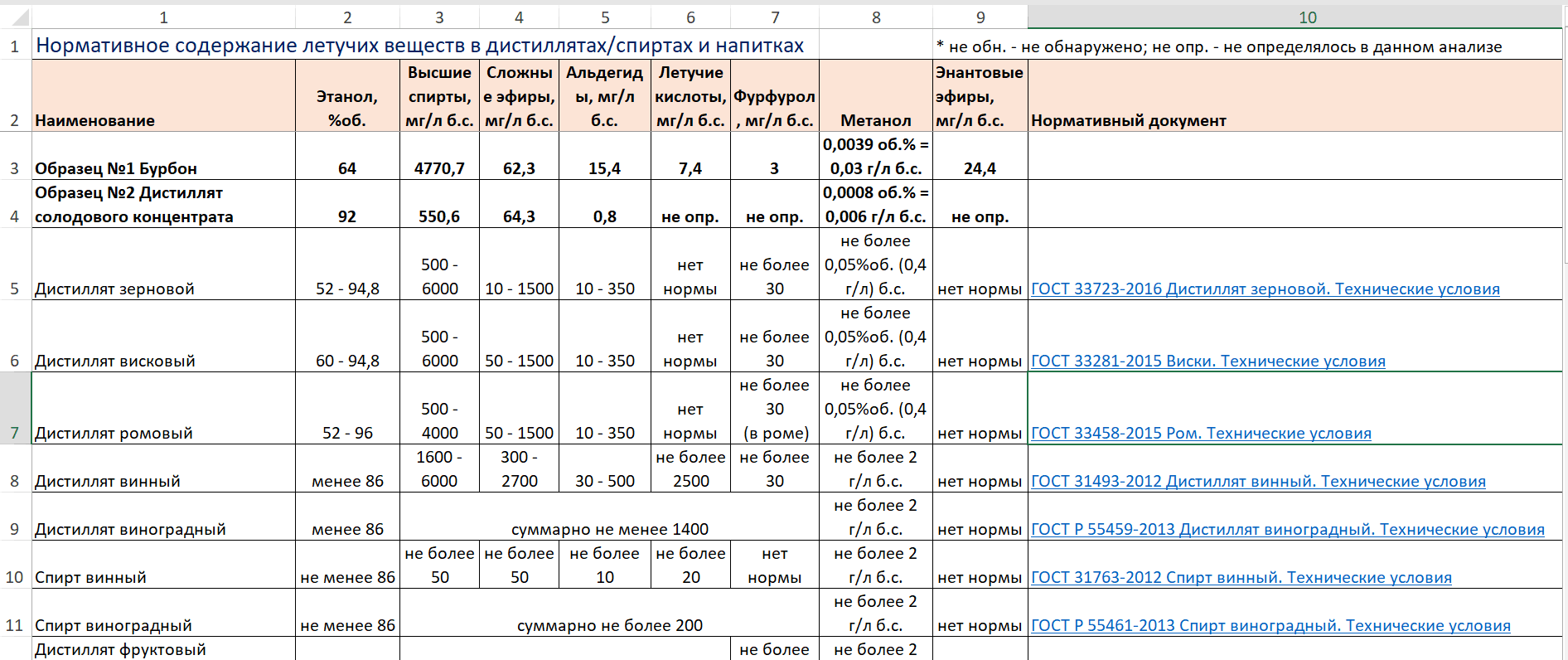Follow the ГОСТ 33458-2015 Ром link

(x=1200, y=434)
